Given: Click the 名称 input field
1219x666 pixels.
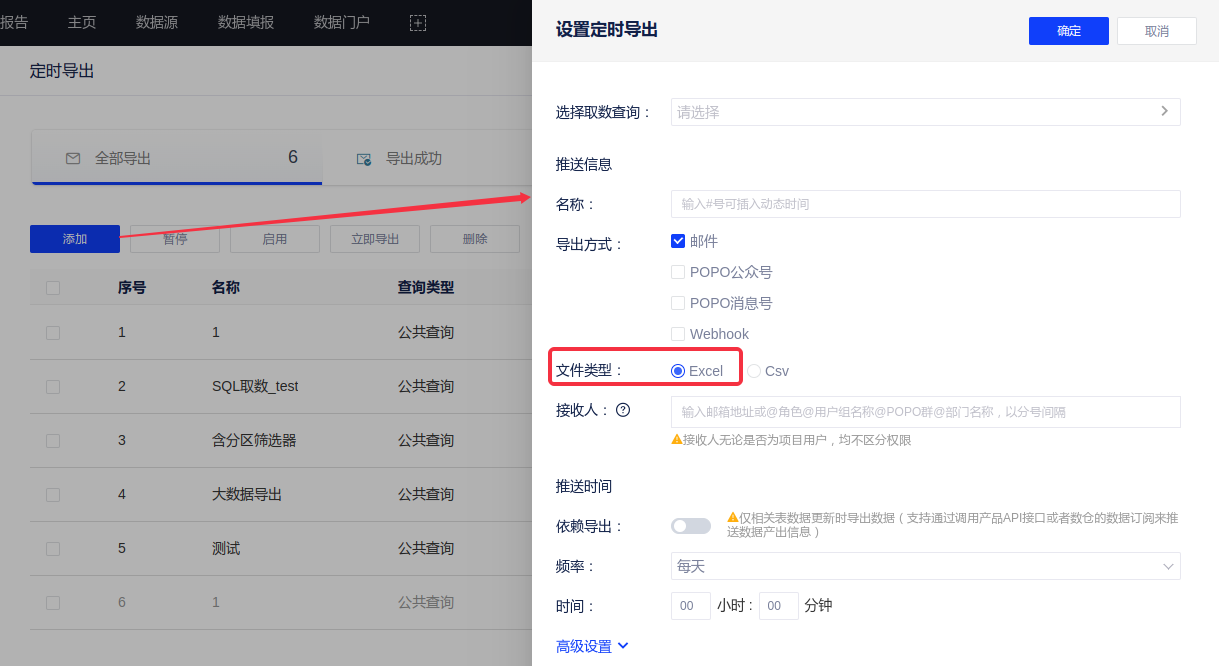Looking at the screenshot, I should [x=925, y=204].
